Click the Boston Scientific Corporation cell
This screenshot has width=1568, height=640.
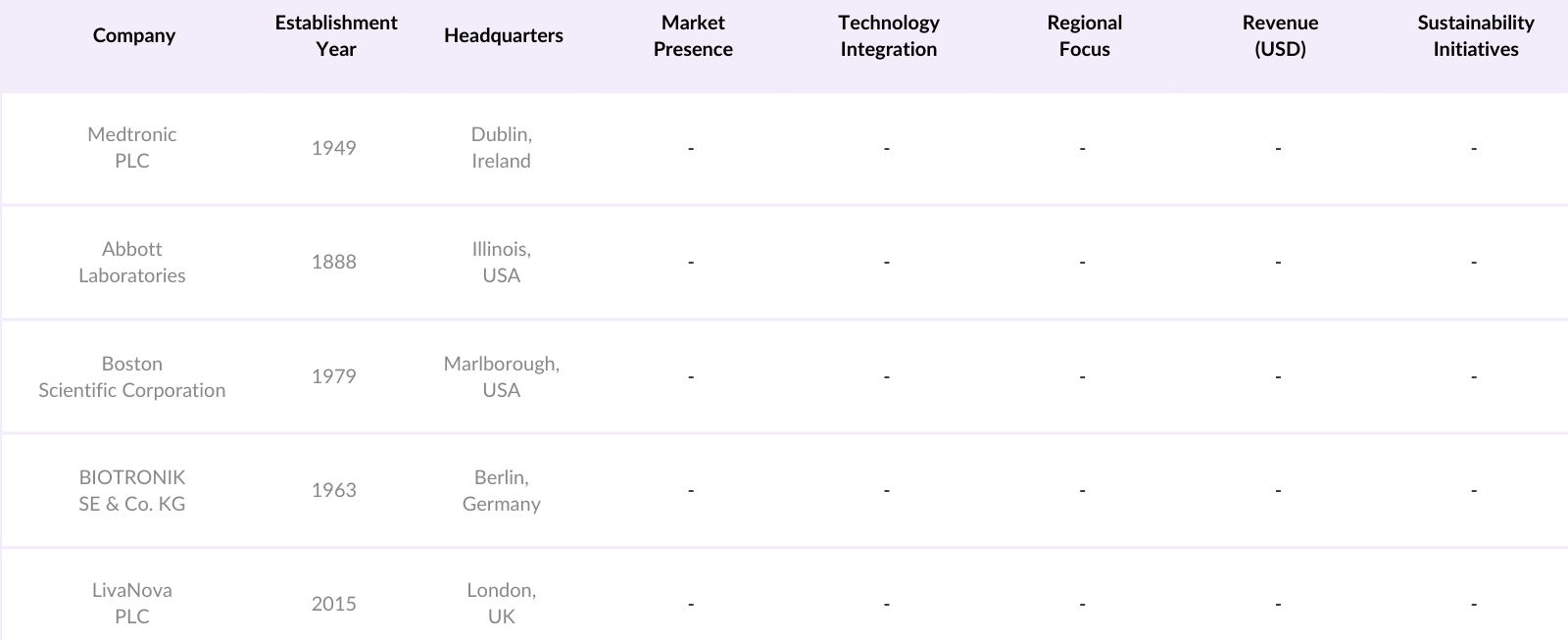132,376
